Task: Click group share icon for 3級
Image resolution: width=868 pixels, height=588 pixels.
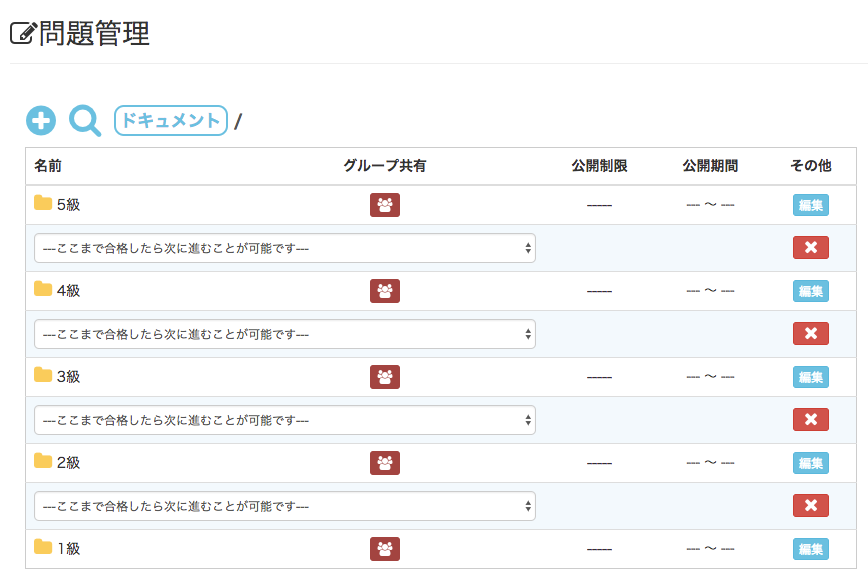Action: pos(385,377)
